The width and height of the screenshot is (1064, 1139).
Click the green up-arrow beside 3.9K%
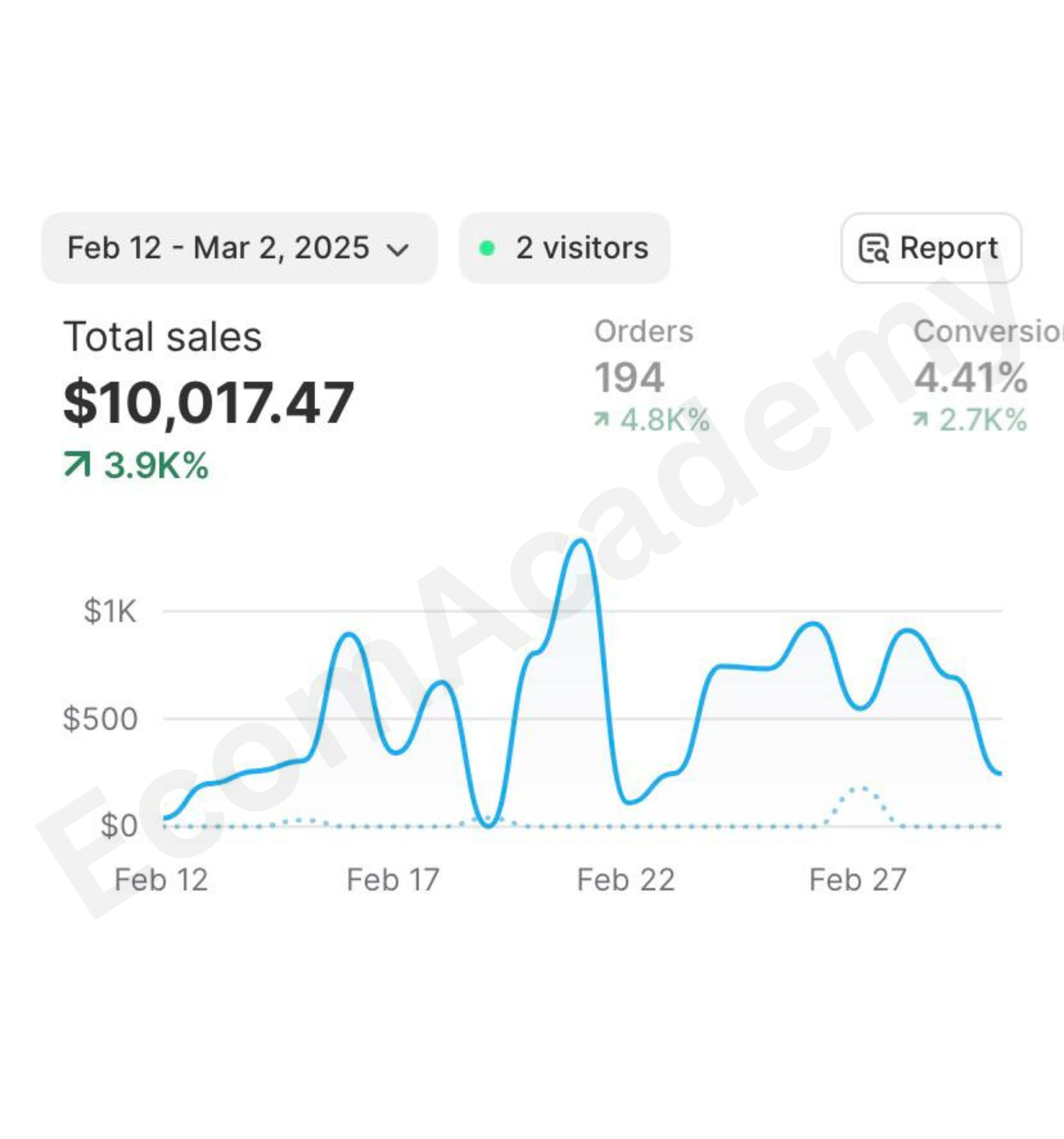point(77,465)
